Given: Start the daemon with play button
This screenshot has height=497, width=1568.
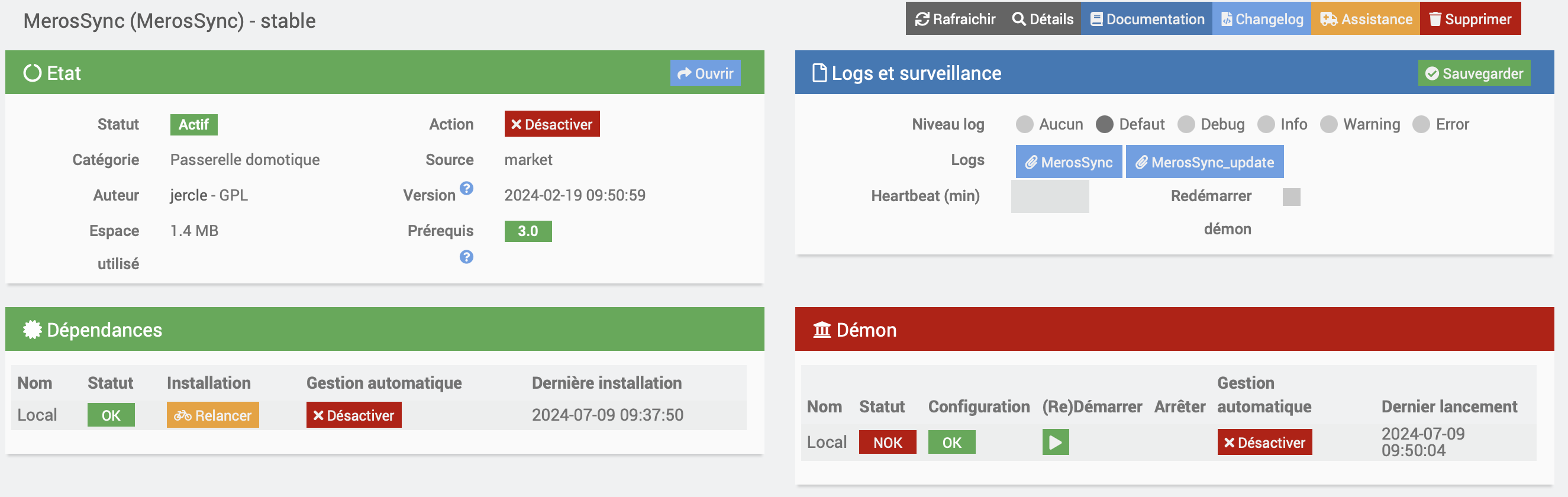Looking at the screenshot, I should 1056,442.
